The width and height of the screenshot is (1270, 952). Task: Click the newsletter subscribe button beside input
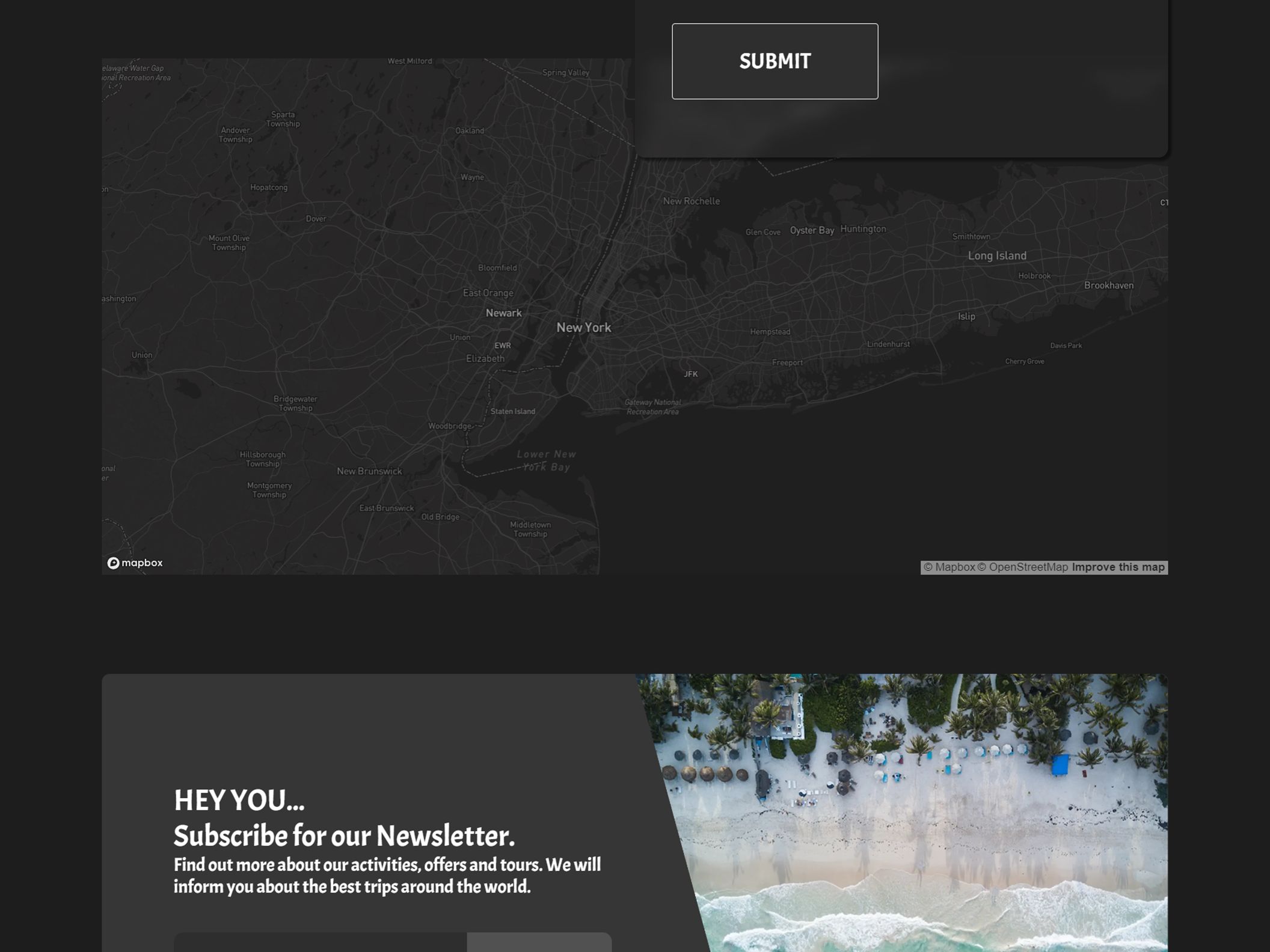click(539, 942)
